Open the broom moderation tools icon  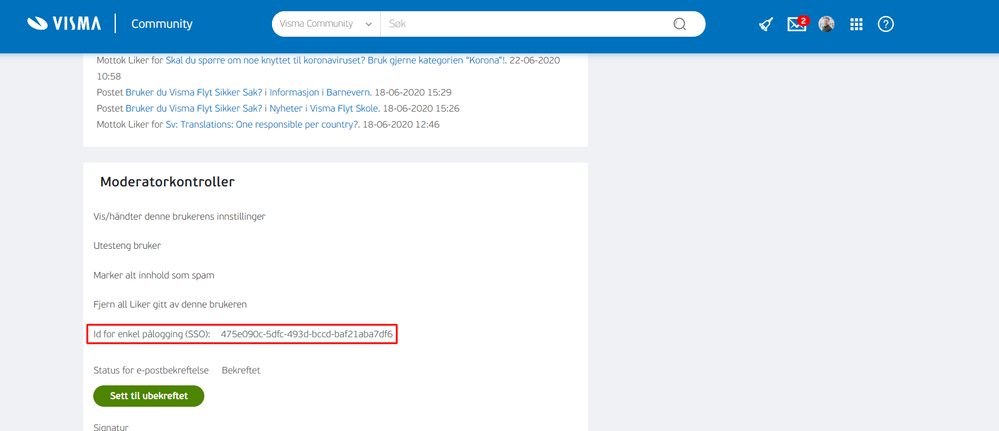point(766,25)
